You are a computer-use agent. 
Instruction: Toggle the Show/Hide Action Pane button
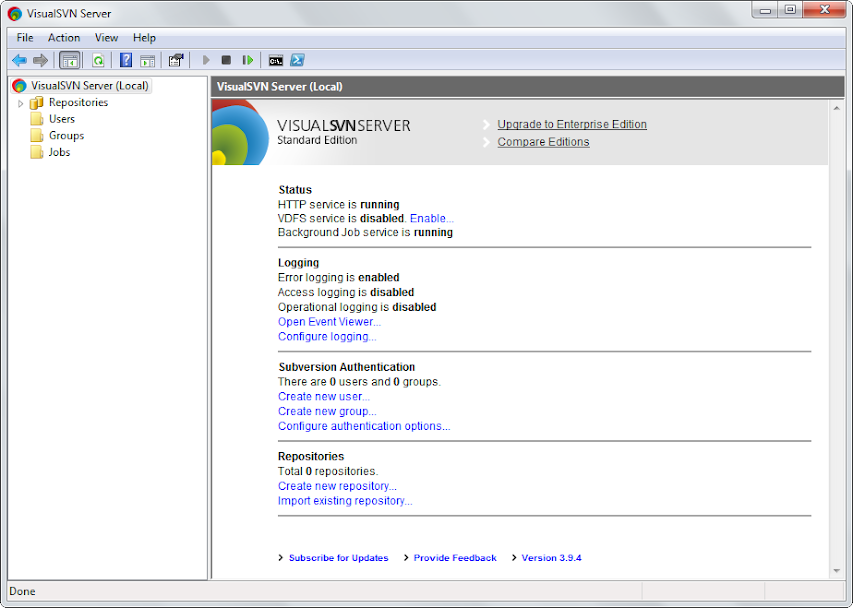[147, 61]
